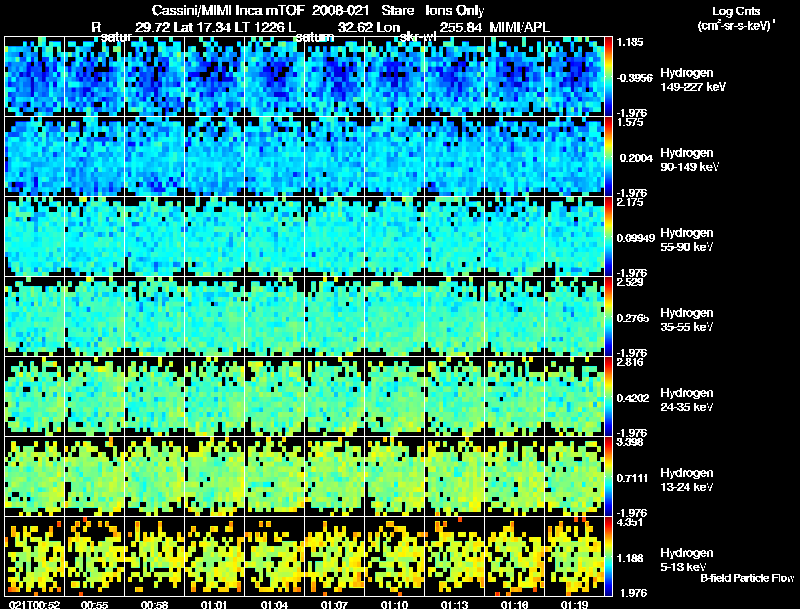Click the '00:55' time axis label
The width and height of the screenshot is (800, 609).
pyautogui.click(x=94, y=604)
